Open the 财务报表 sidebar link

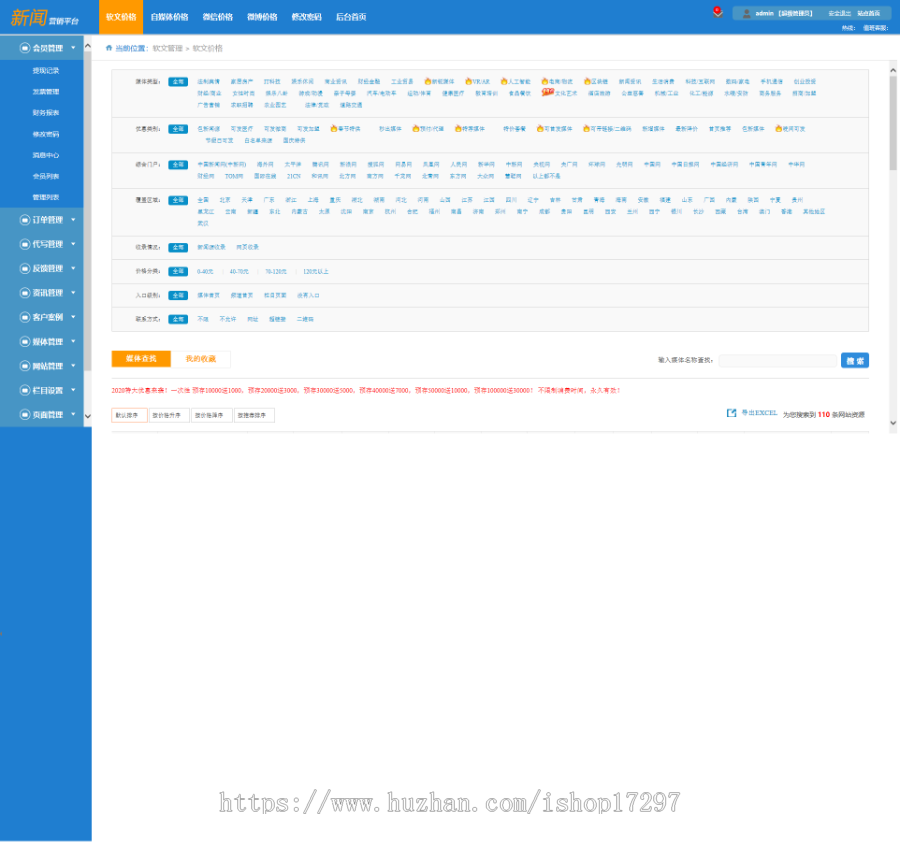coord(46,113)
